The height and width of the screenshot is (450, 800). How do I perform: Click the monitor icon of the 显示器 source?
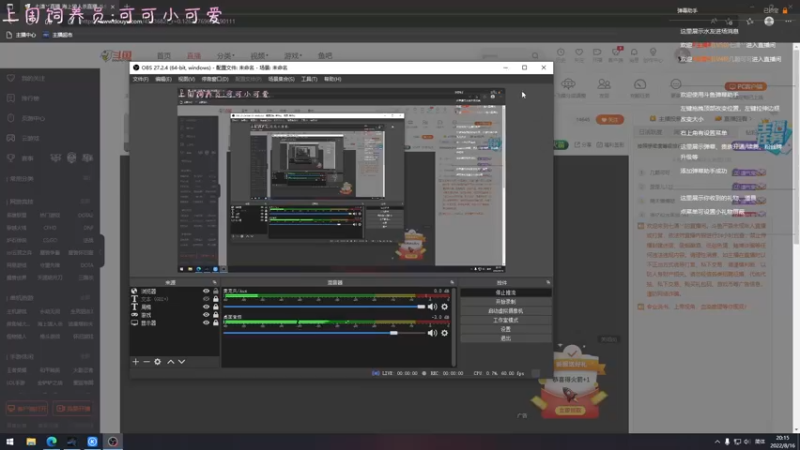pyautogui.click(x=134, y=322)
